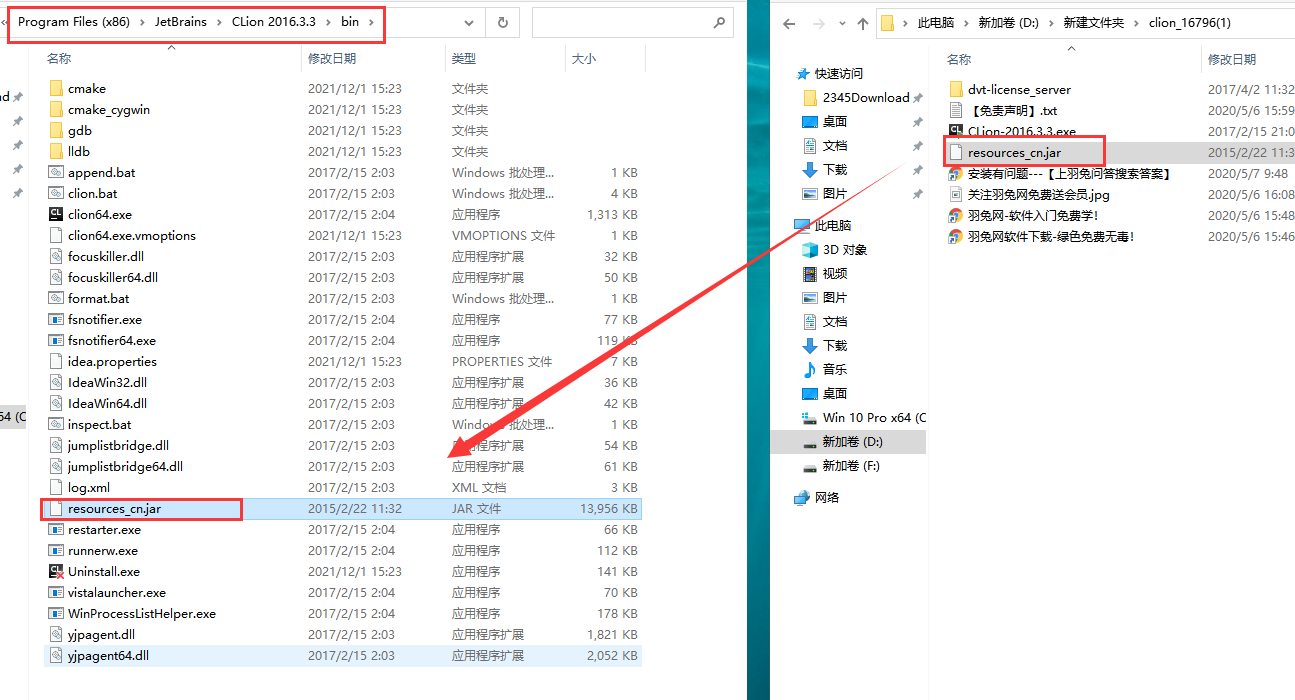Click the 音乐 note icon
The height and width of the screenshot is (700, 1295).
point(810,370)
